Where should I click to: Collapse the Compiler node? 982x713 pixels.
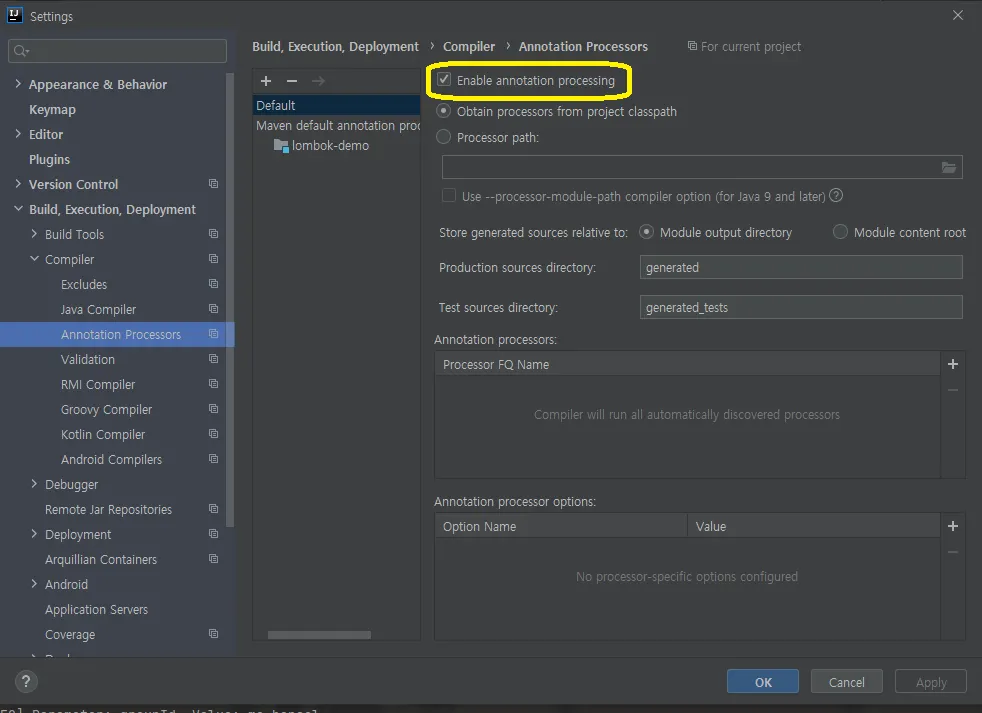click(34, 259)
